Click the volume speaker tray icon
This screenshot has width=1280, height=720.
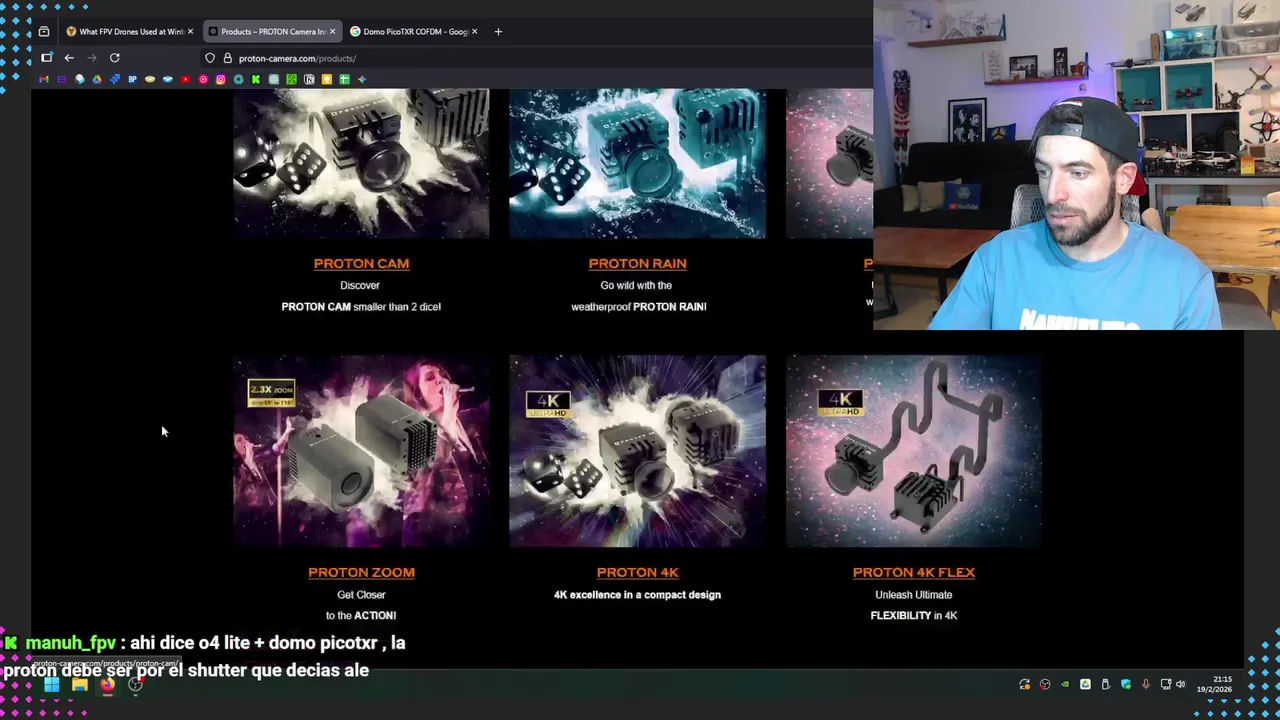pyautogui.click(x=1181, y=685)
